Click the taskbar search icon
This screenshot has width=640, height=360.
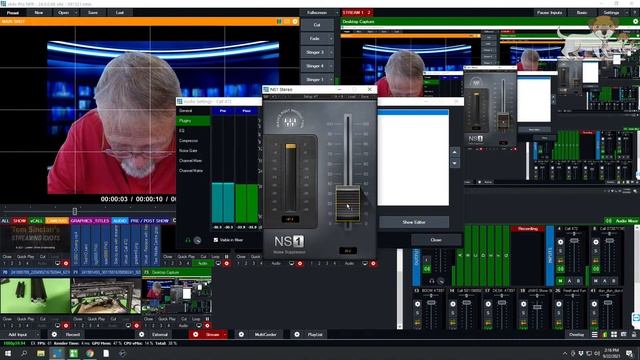coord(24,353)
